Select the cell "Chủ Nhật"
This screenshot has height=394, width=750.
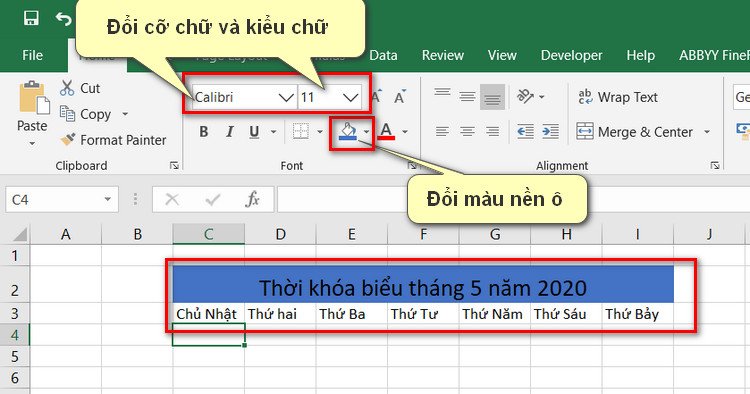[x=208, y=314]
